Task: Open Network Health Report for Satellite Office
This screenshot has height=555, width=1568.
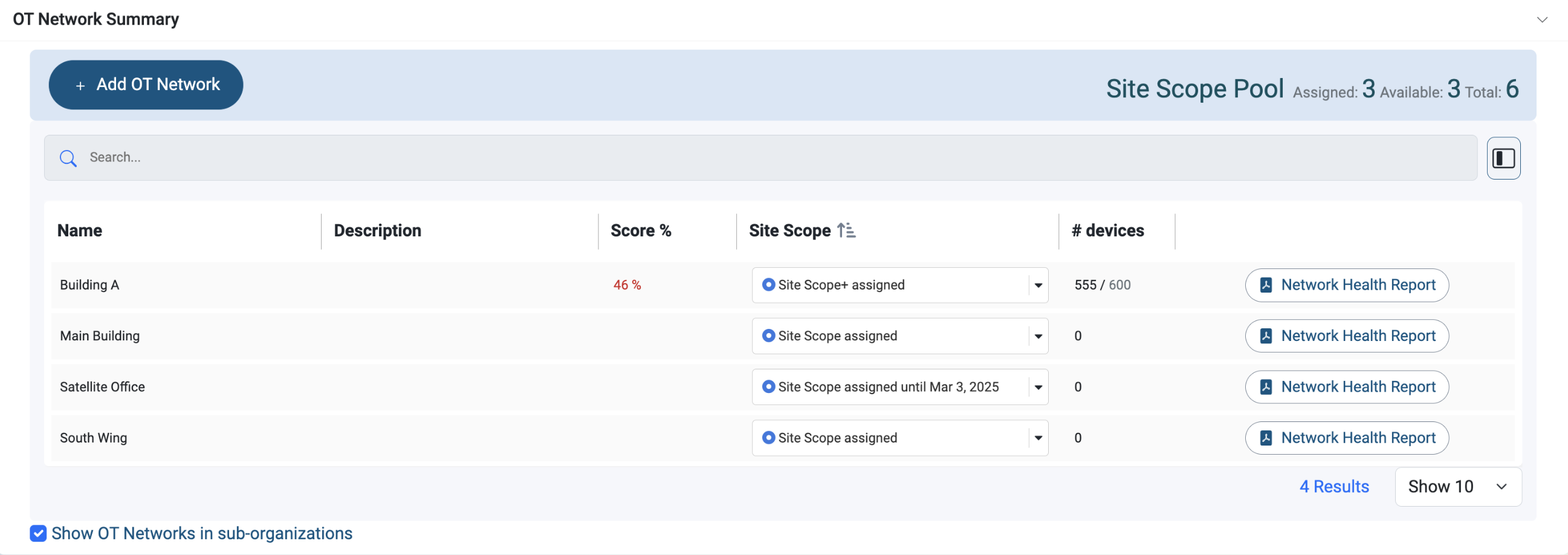Action: point(1346,386)
